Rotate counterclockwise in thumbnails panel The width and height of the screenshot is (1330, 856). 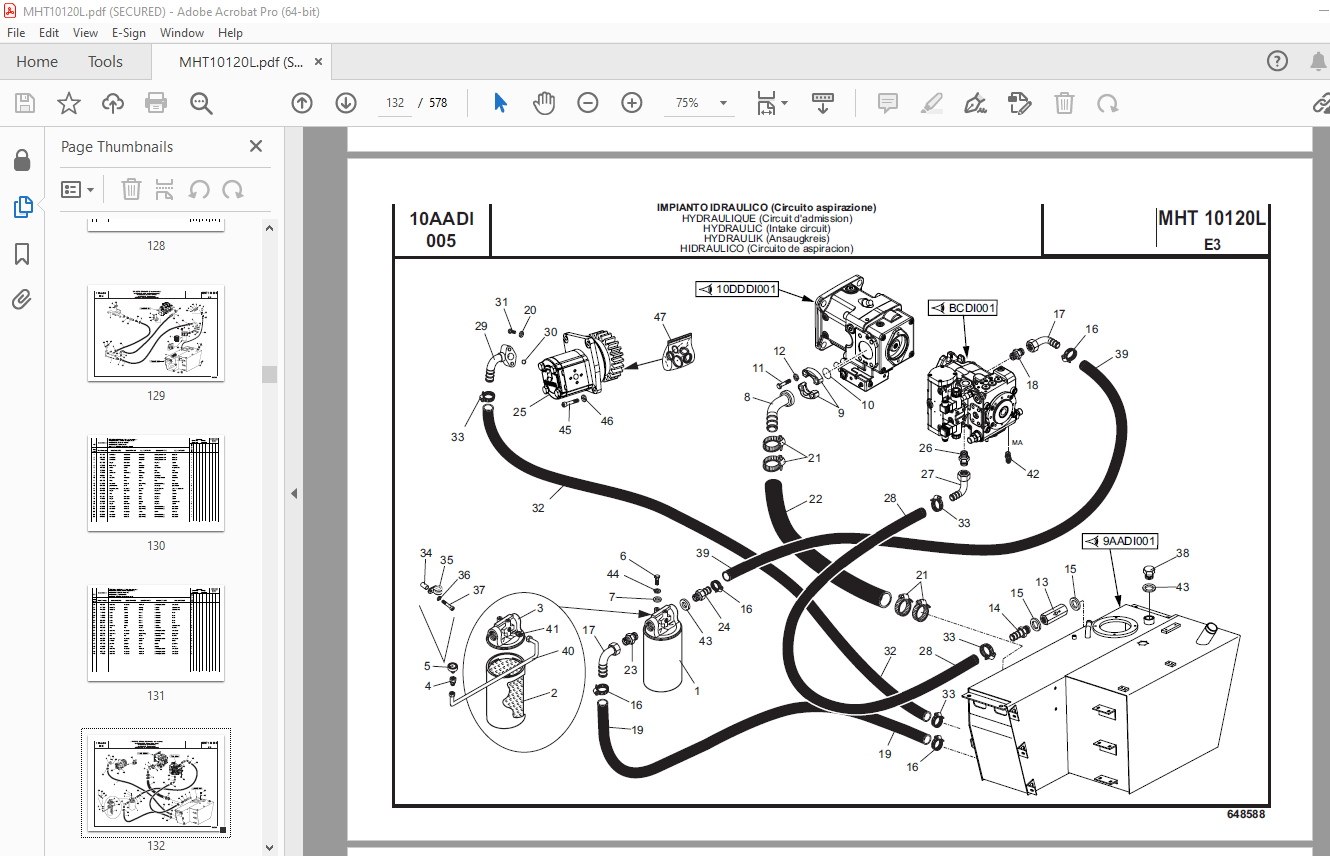[x=199, y=189]
